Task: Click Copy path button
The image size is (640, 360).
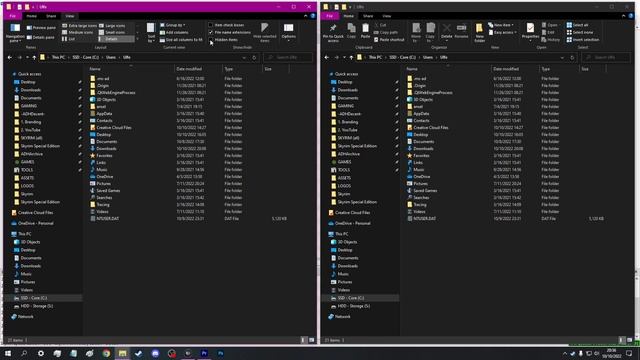Action: click(386, 32)
